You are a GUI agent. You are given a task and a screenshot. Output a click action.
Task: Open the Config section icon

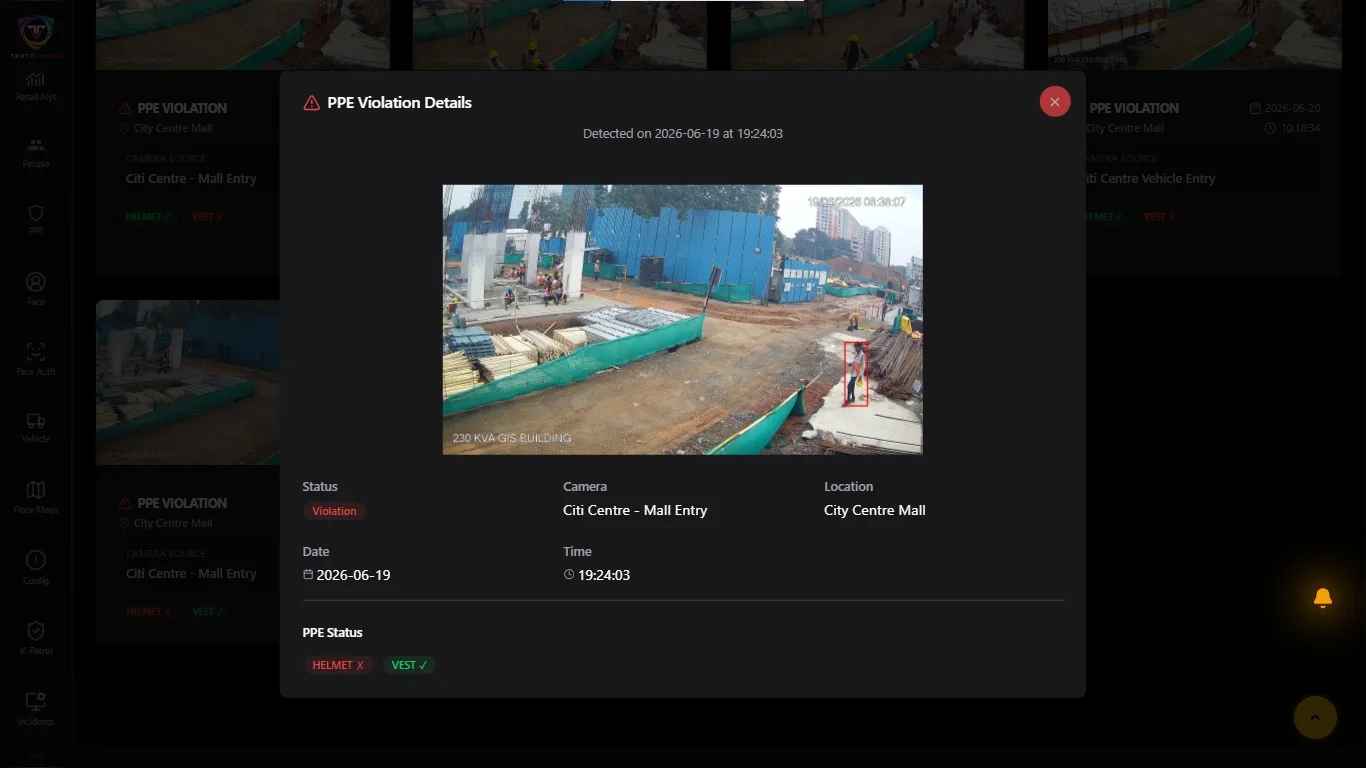tap(36, 560)
